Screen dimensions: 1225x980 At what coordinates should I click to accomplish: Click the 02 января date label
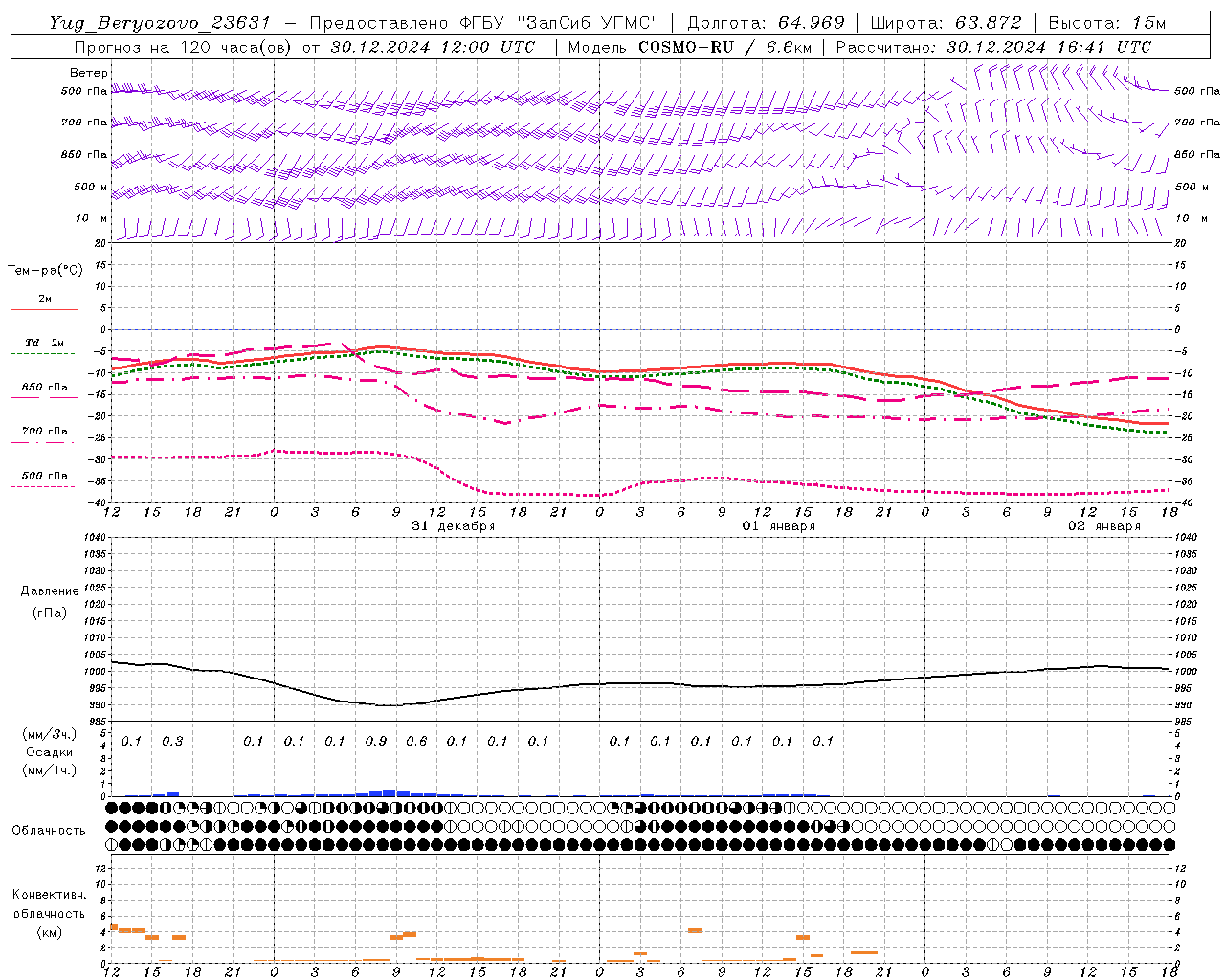[x=1104, y=526]
